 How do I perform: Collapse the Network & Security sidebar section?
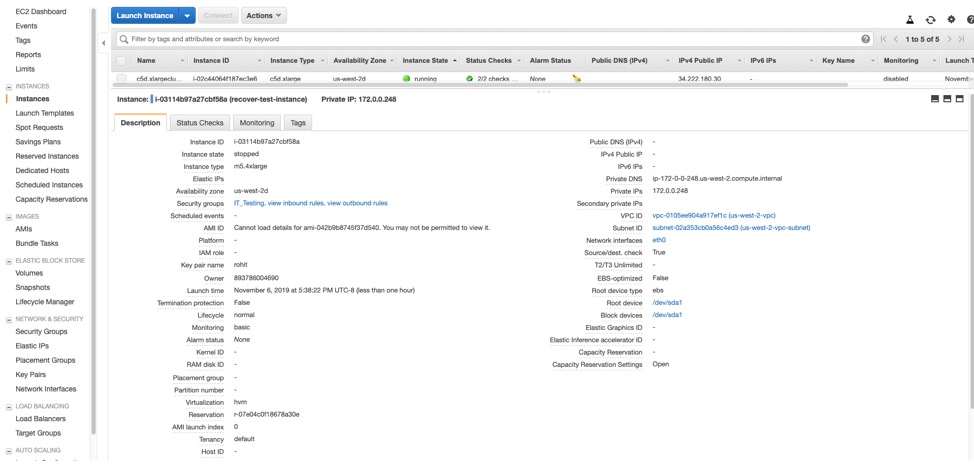[x=9, y=319]
